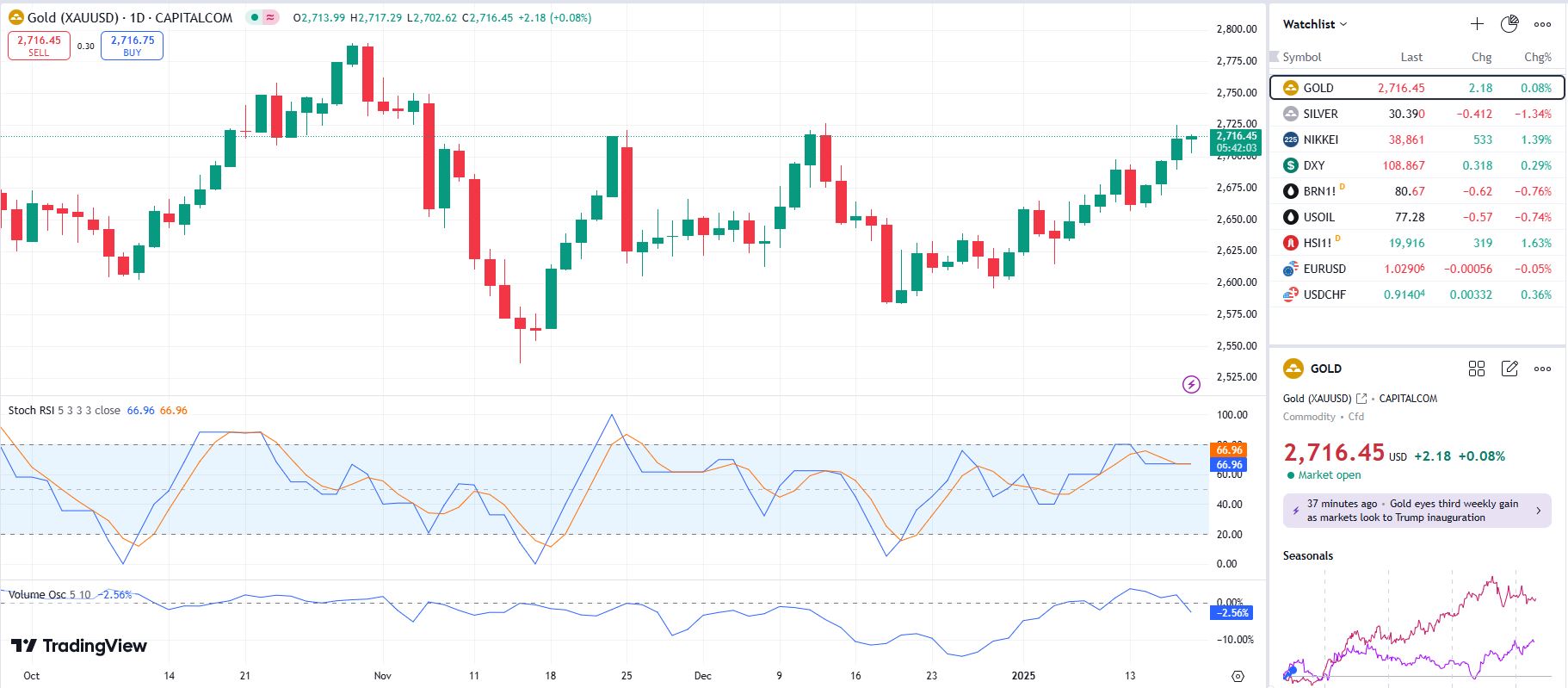This screenshot has width=1568, height=688.
Task: Expand the gold news headline arrow
Action: [x=1539, y=511]
